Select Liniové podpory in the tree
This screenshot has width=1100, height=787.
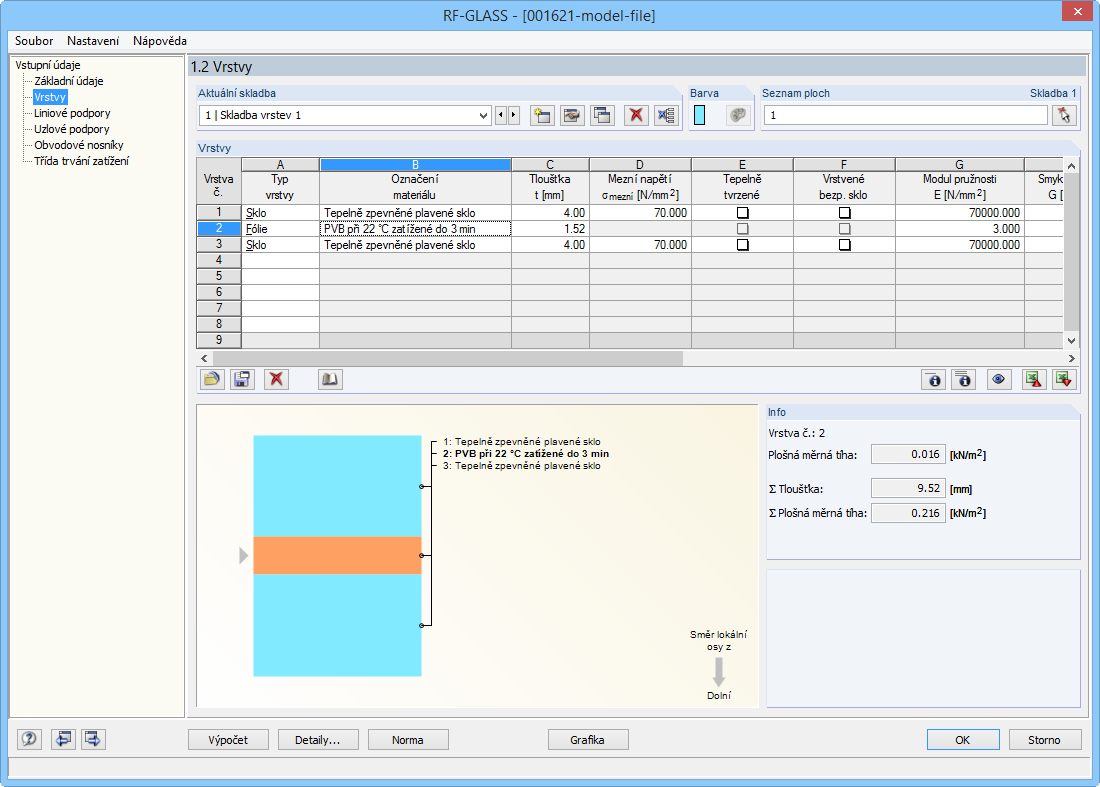pos(72,113)
